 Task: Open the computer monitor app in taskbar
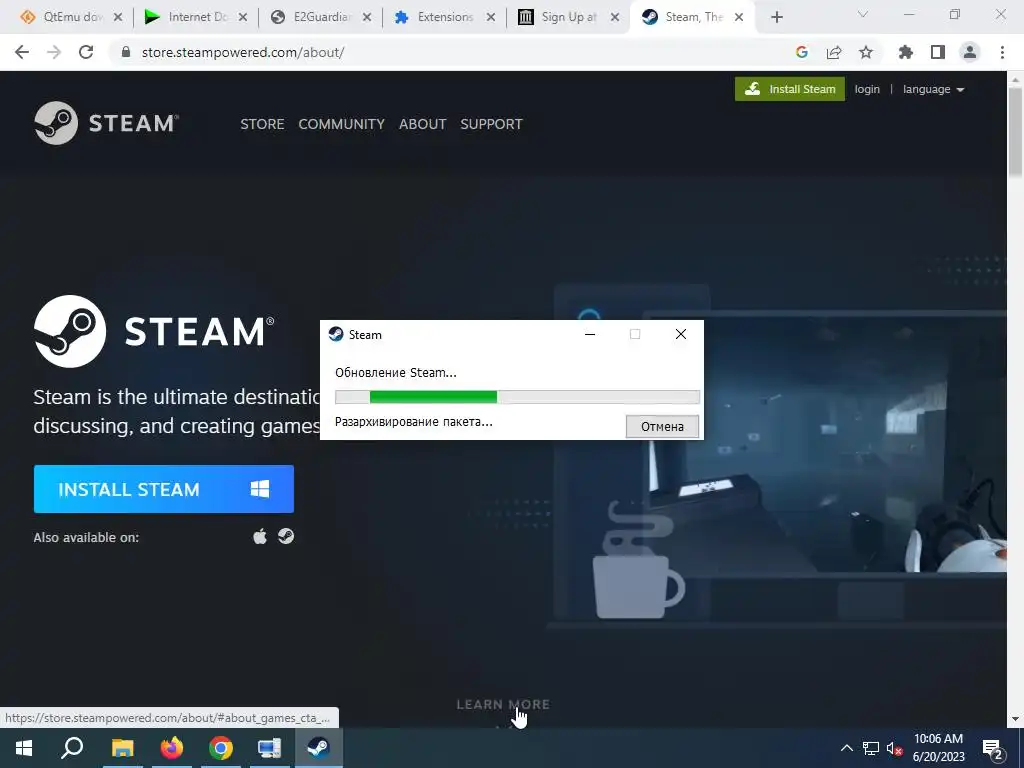click(269, 748)
